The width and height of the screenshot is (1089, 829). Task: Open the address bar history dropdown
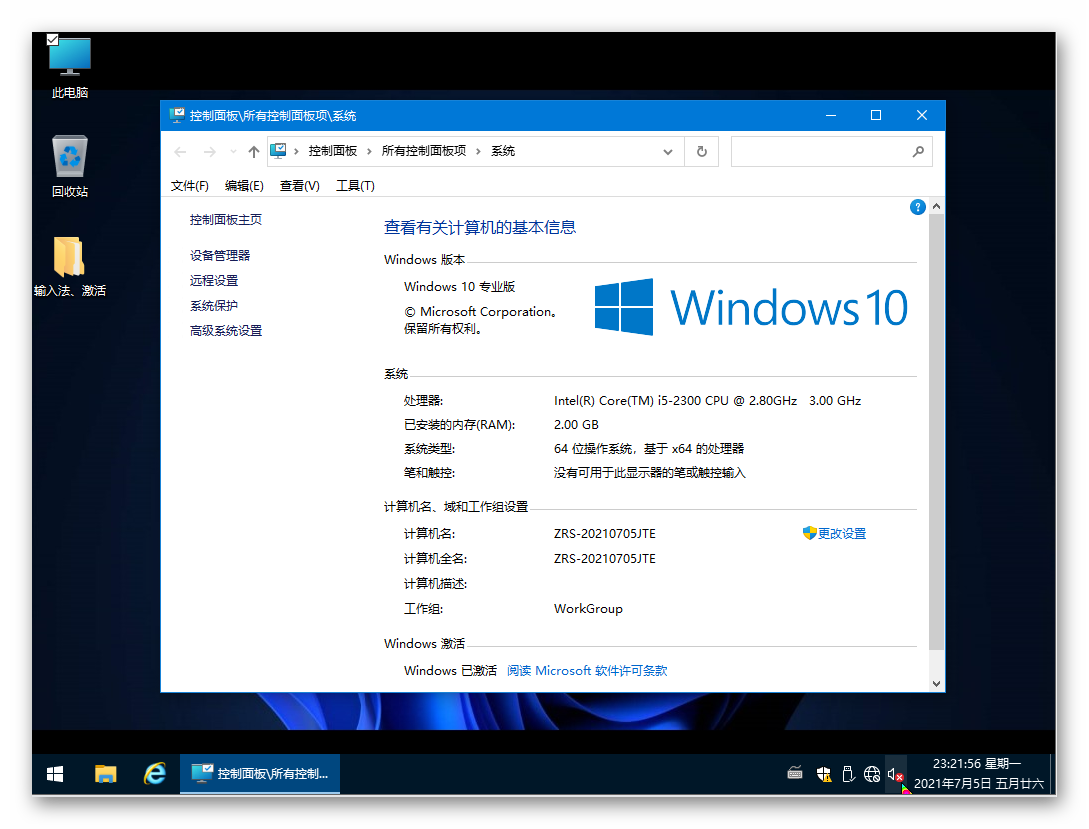click(667, 151)
